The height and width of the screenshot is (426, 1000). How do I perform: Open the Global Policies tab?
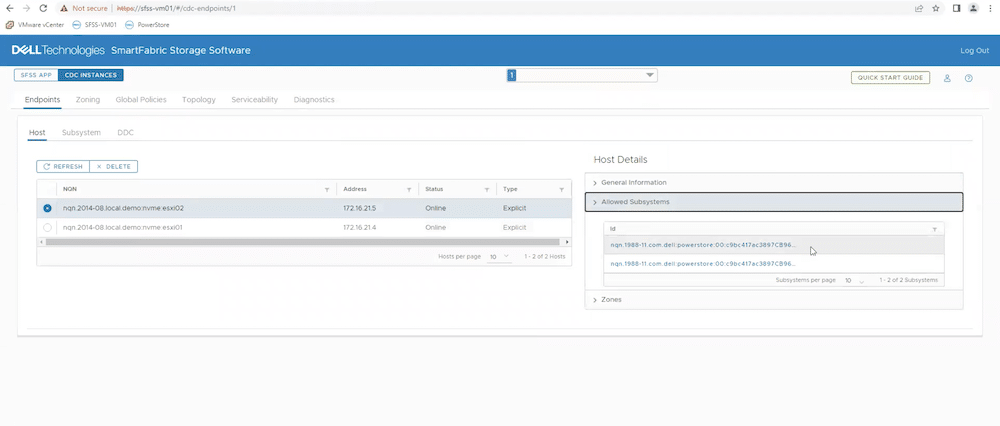point(141,99)
